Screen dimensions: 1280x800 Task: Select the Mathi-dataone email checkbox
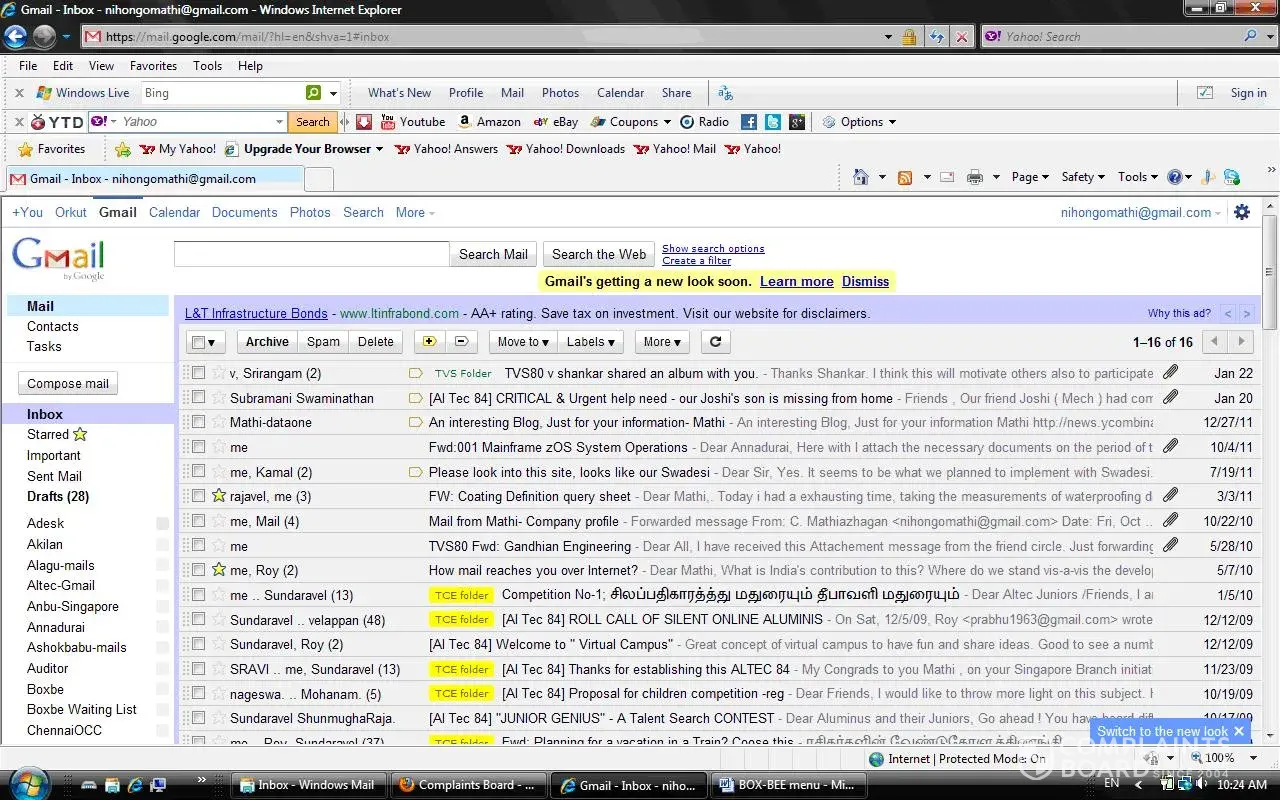point(198,422)
